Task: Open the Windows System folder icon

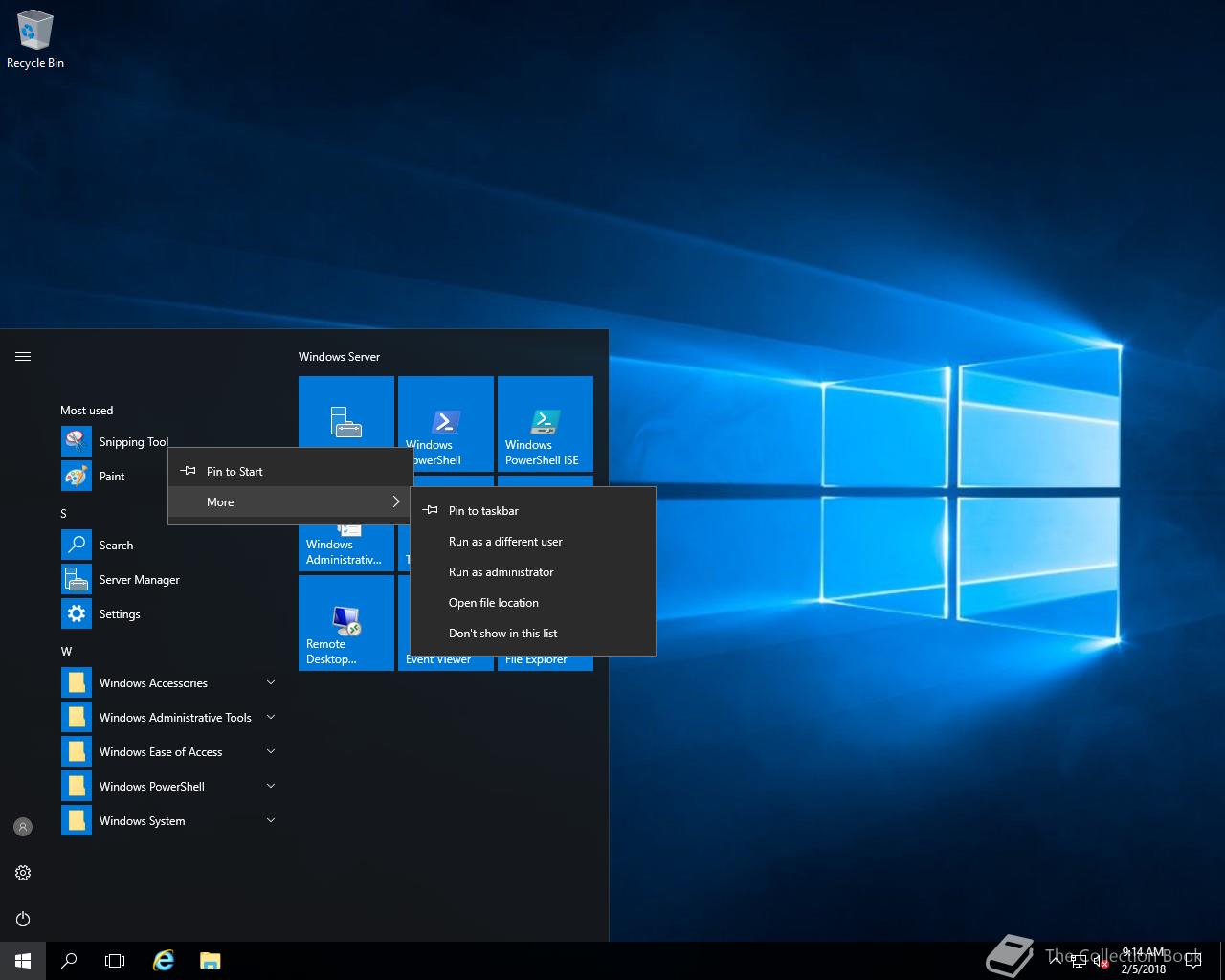Action: point(77,820)
